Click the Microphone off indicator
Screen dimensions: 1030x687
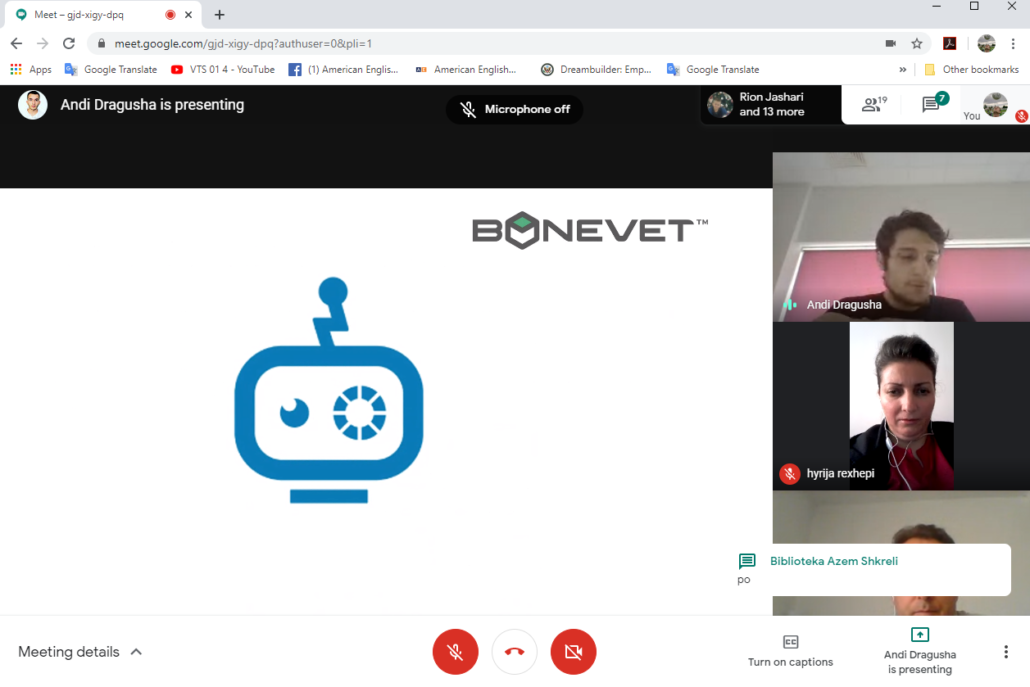click(x=514, y=109)
